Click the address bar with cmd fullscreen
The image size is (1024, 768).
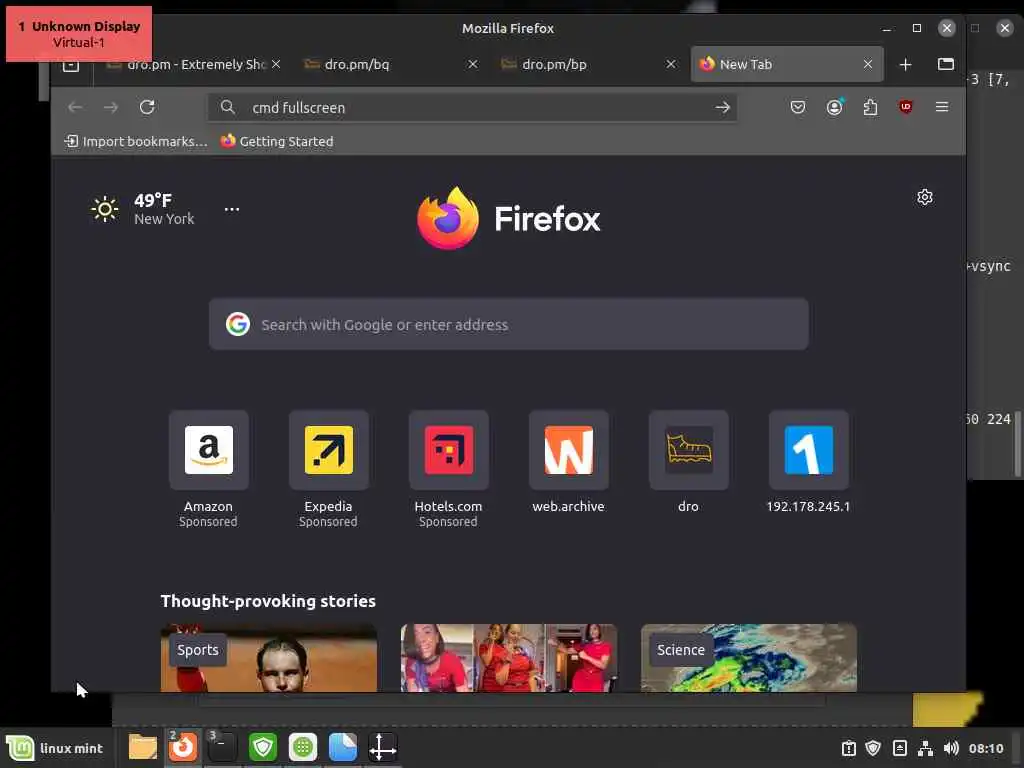[473, 108]
